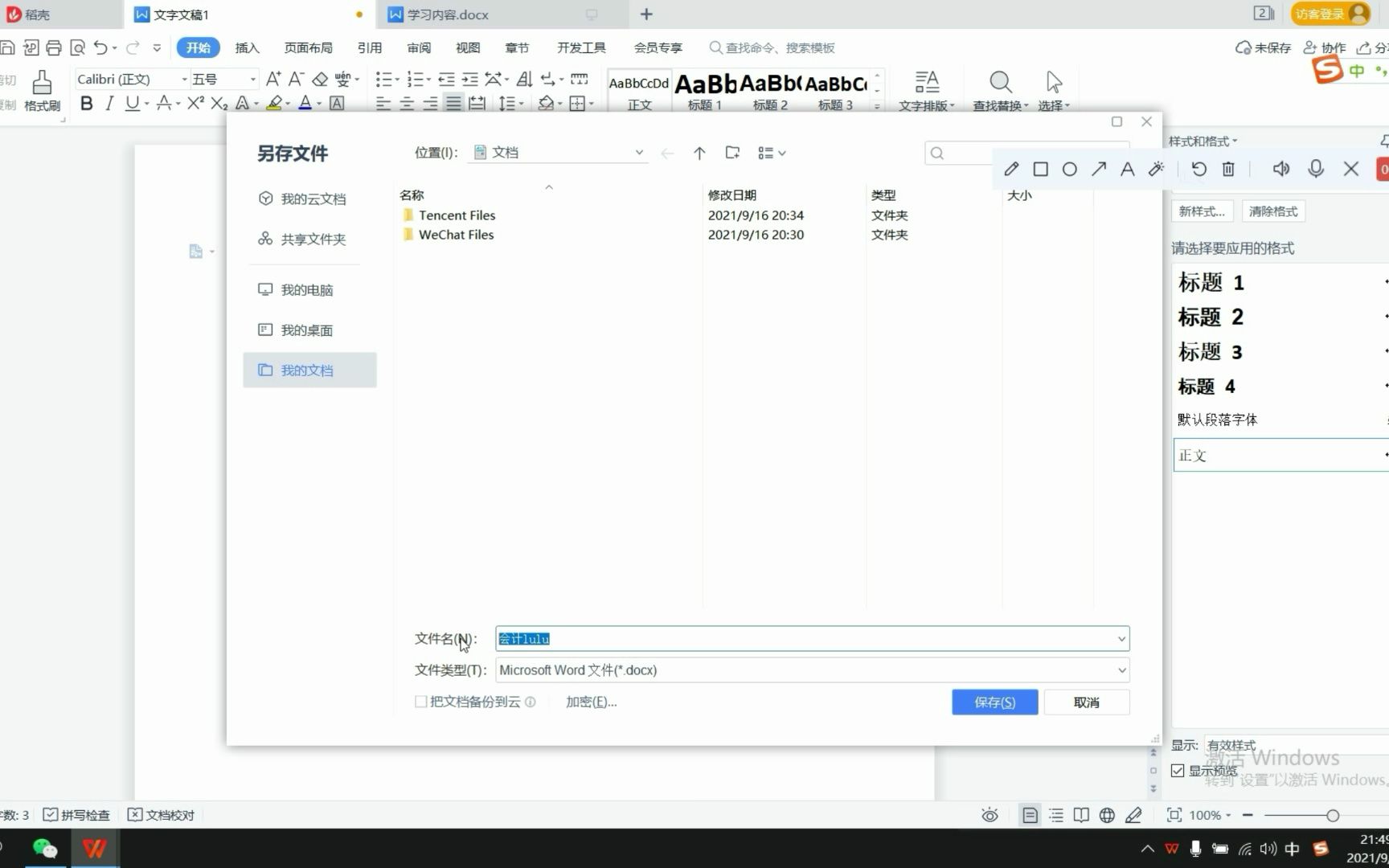Apply superscript X² formatting
Image resolution: width=1389 pixels, height=868 pixels.
[x=195, y=103]
